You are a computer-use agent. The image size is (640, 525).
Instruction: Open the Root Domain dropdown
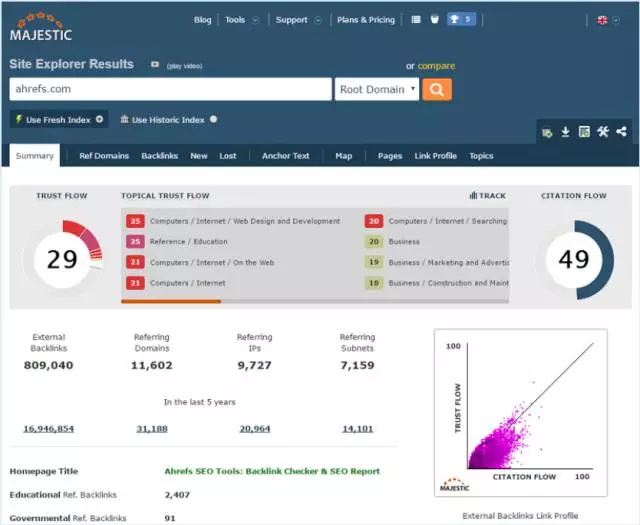pyautogui.click(x=377, y=89)
